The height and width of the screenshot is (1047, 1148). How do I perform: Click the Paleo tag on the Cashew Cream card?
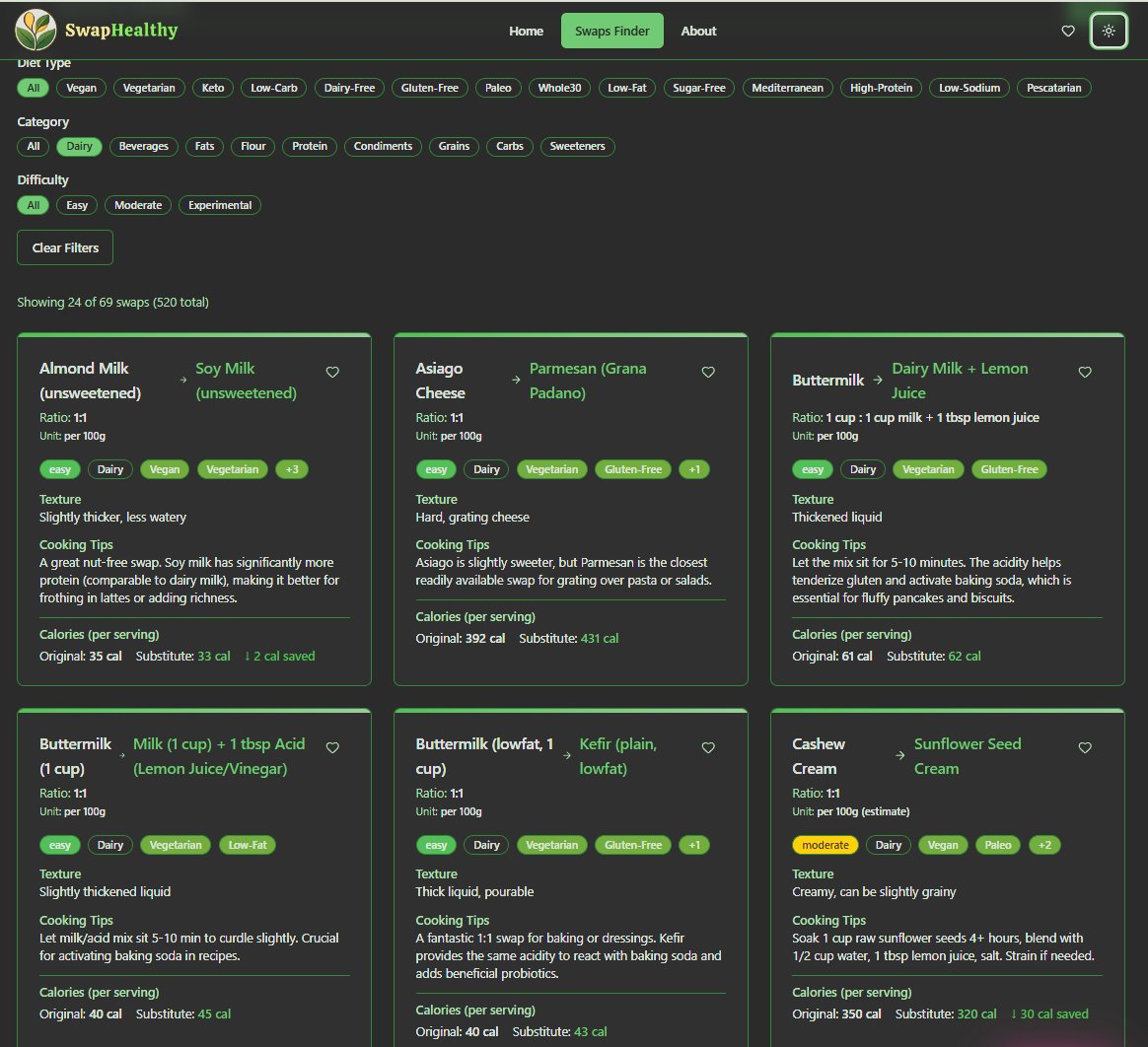point(998,845)
